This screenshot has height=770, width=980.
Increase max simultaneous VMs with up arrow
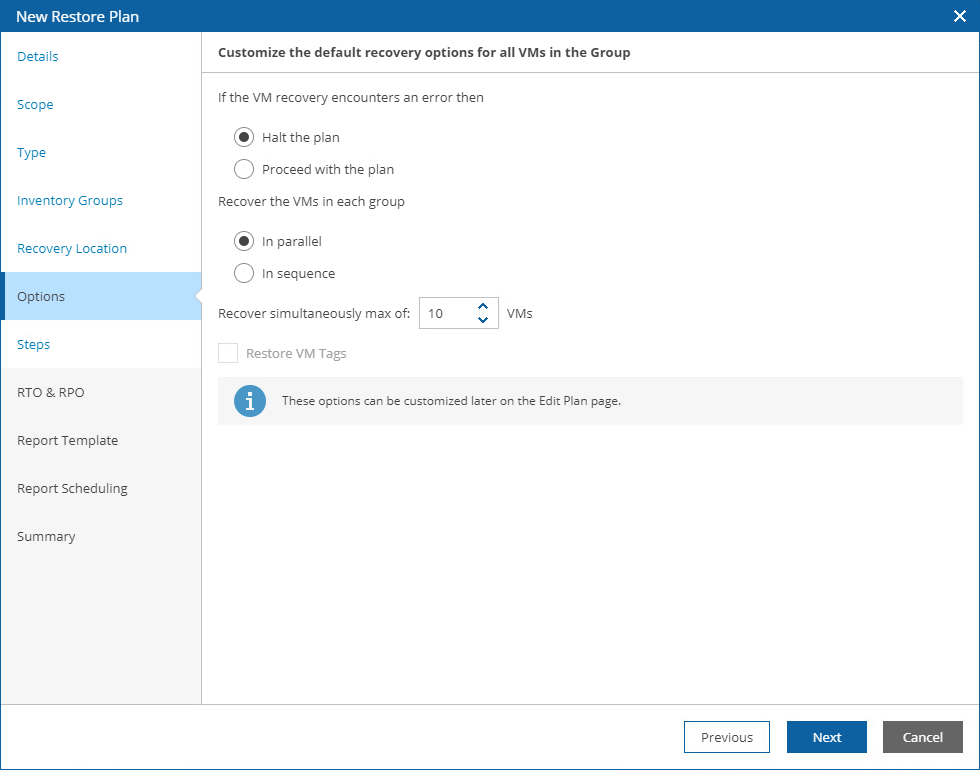point(483,306)
